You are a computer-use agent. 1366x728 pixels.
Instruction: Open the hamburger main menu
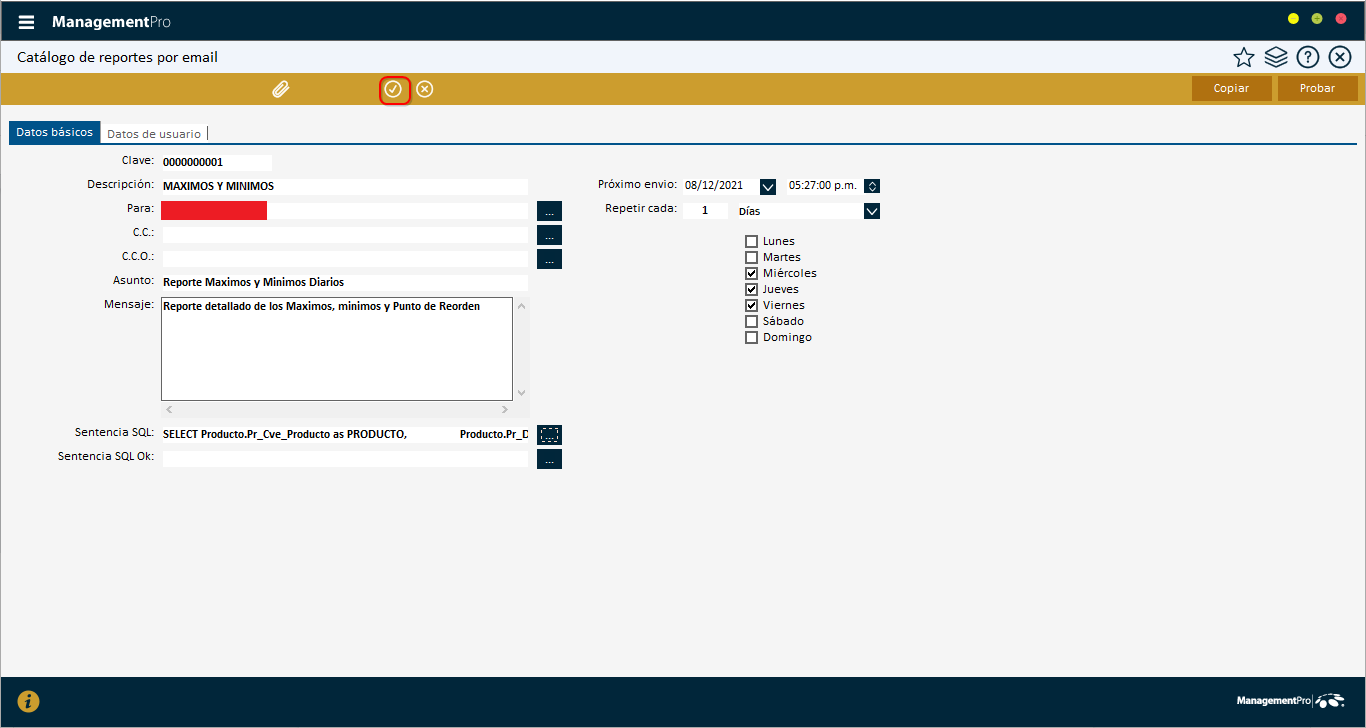tap(26, 22)
